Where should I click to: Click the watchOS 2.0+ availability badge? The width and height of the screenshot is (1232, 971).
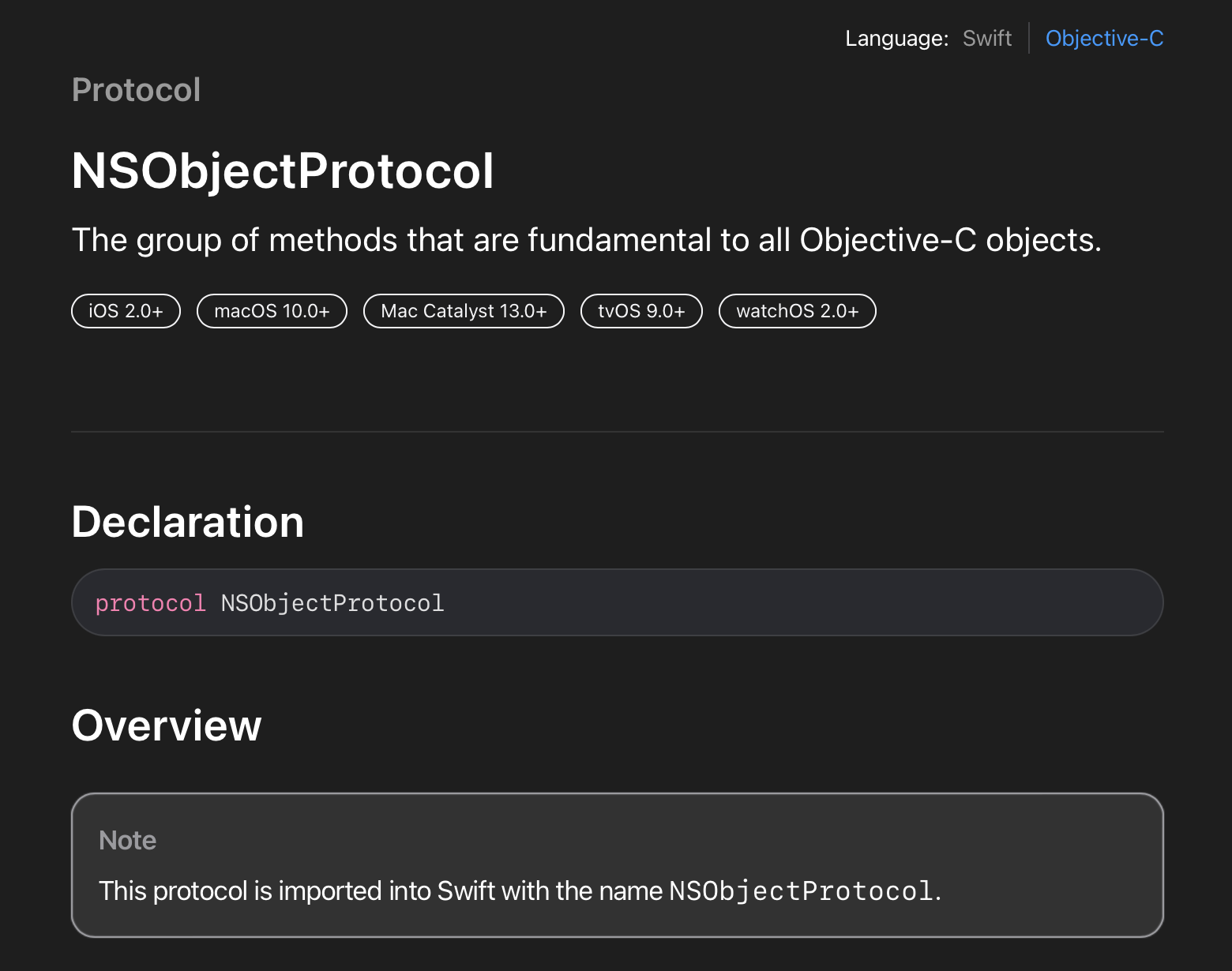797,311
